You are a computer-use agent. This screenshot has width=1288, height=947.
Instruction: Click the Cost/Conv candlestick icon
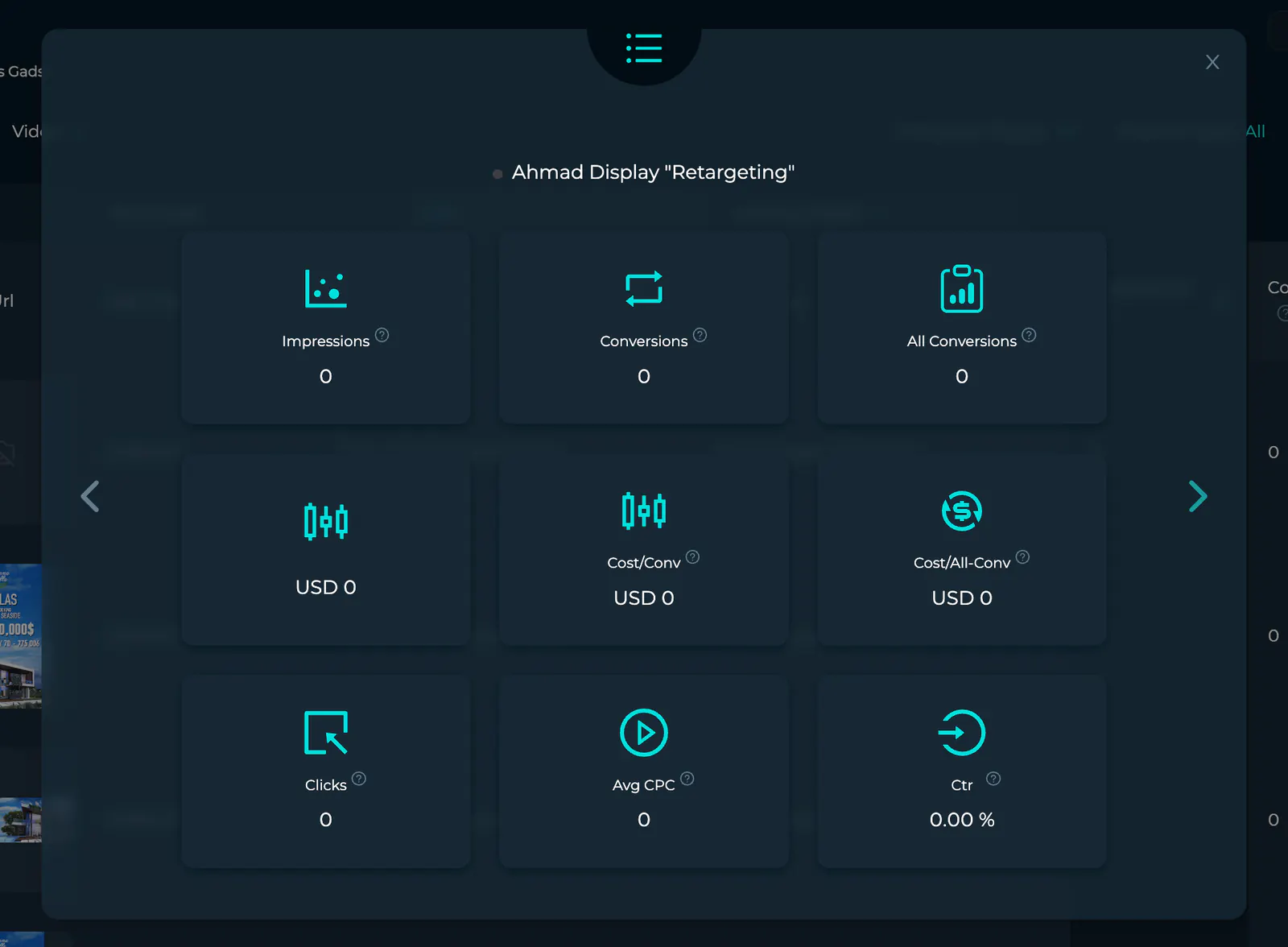[644, 511]
